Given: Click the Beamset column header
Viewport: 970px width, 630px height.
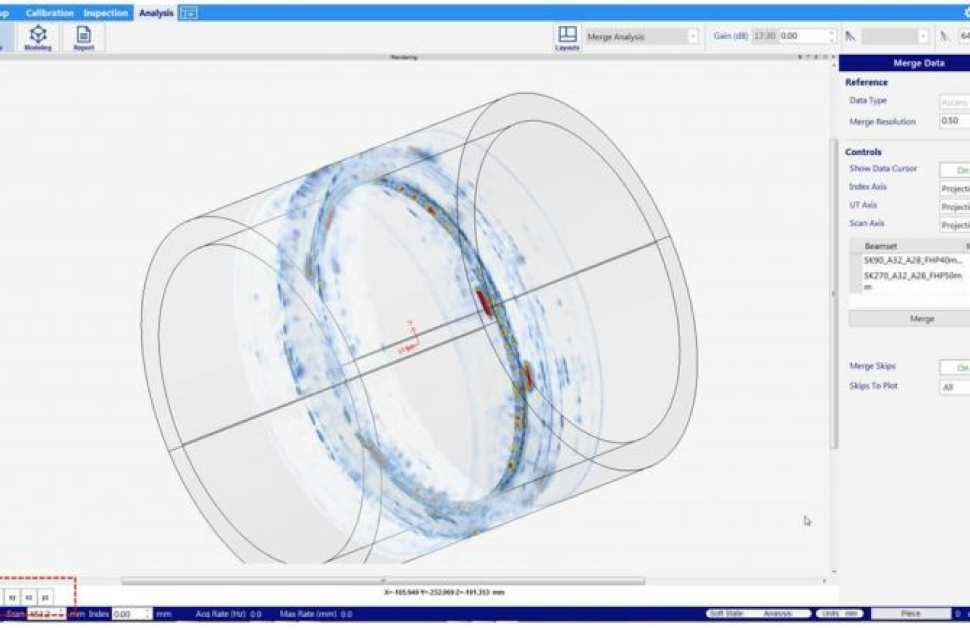Looking at the screenshot, I should (881, 246).
